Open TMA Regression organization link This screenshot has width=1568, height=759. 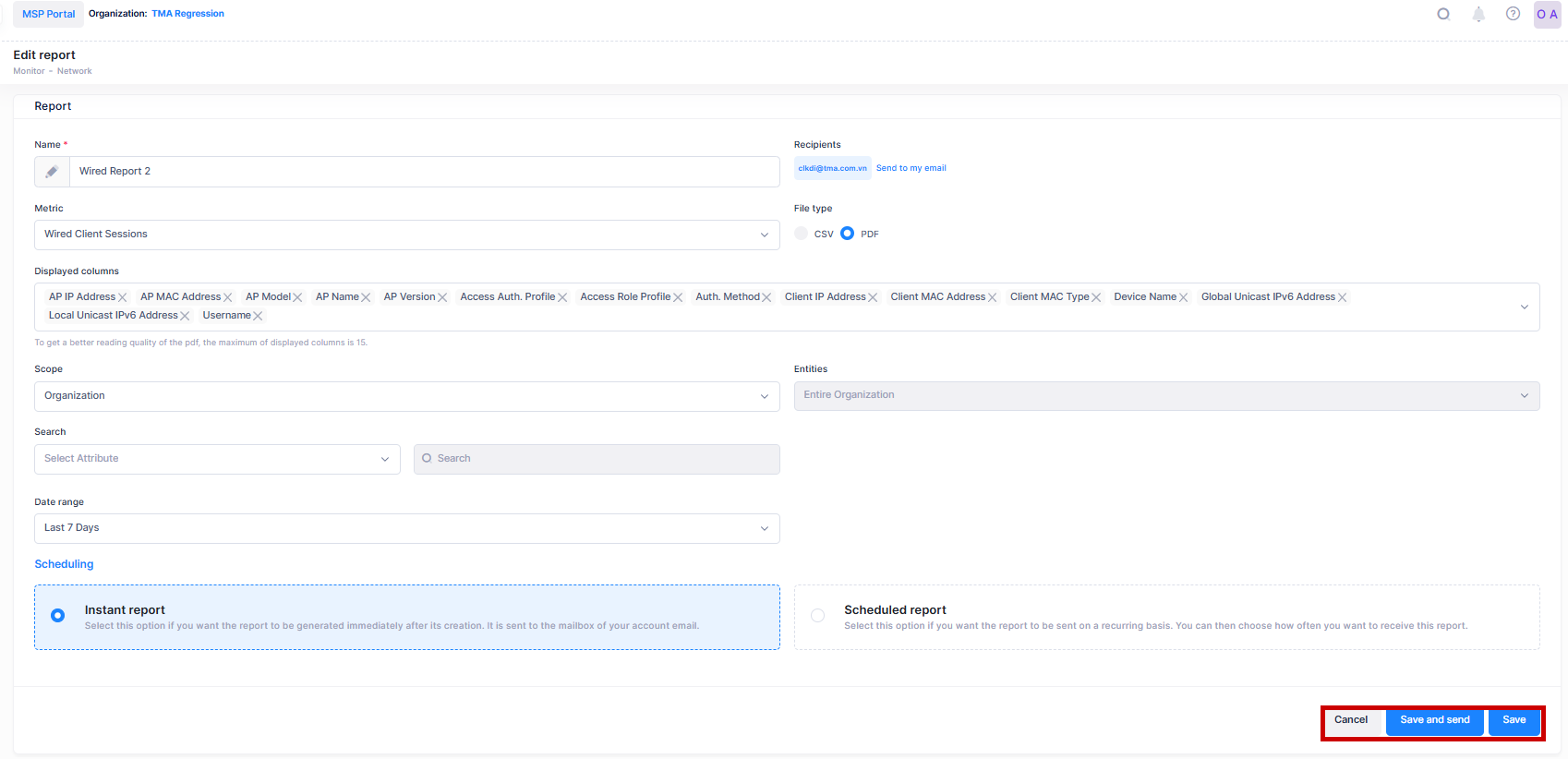click(x=187, y=14)
